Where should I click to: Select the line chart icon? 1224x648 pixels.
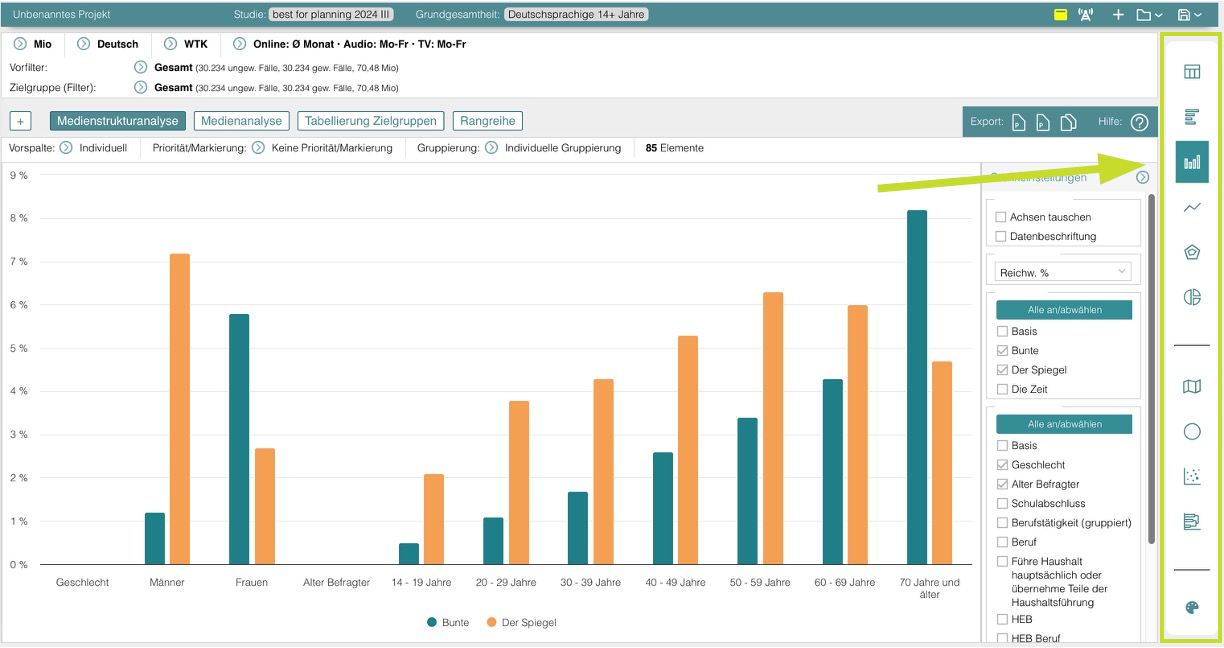1192,208
